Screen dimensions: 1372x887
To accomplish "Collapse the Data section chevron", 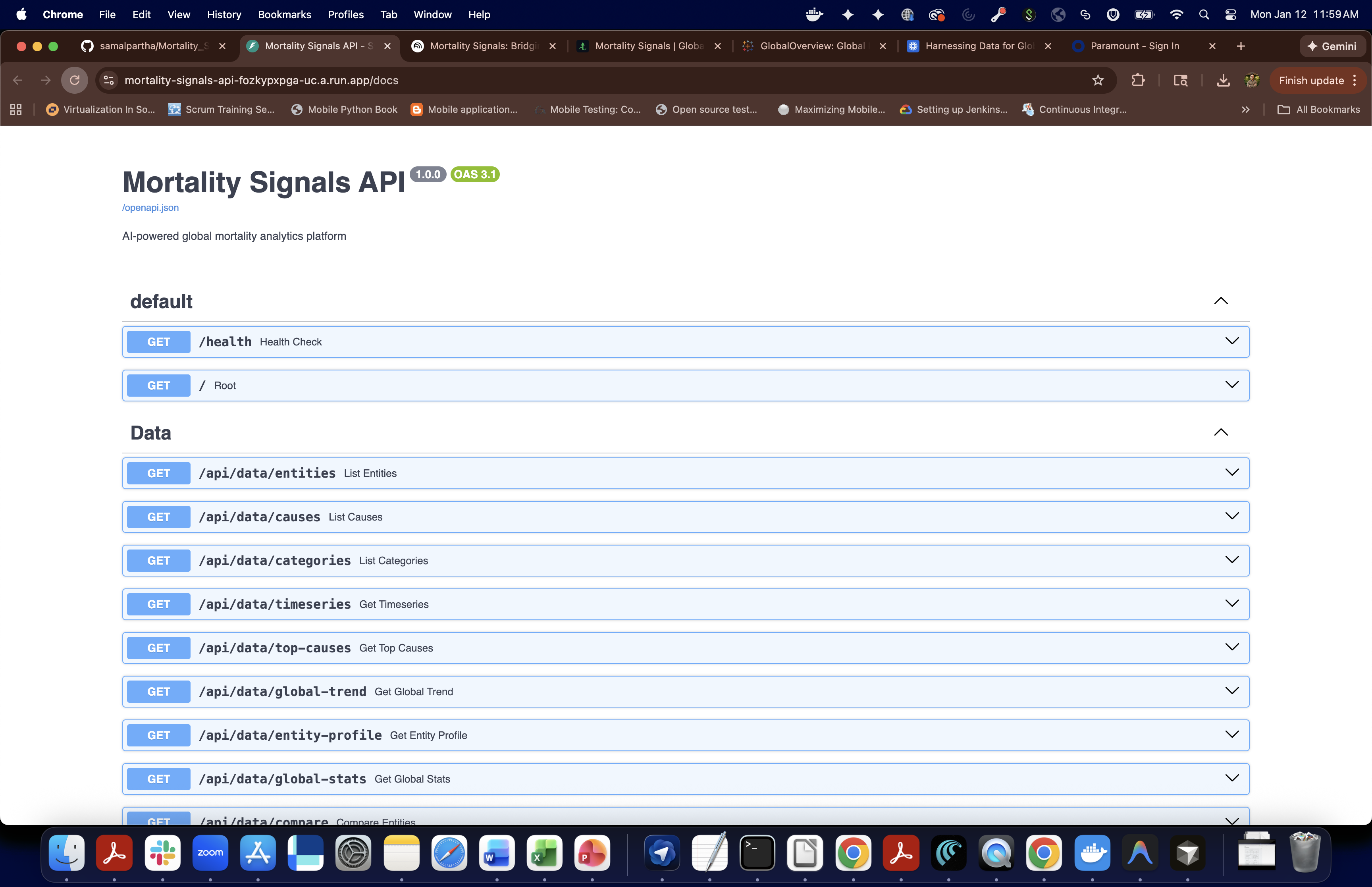I will click(1221, 432).
